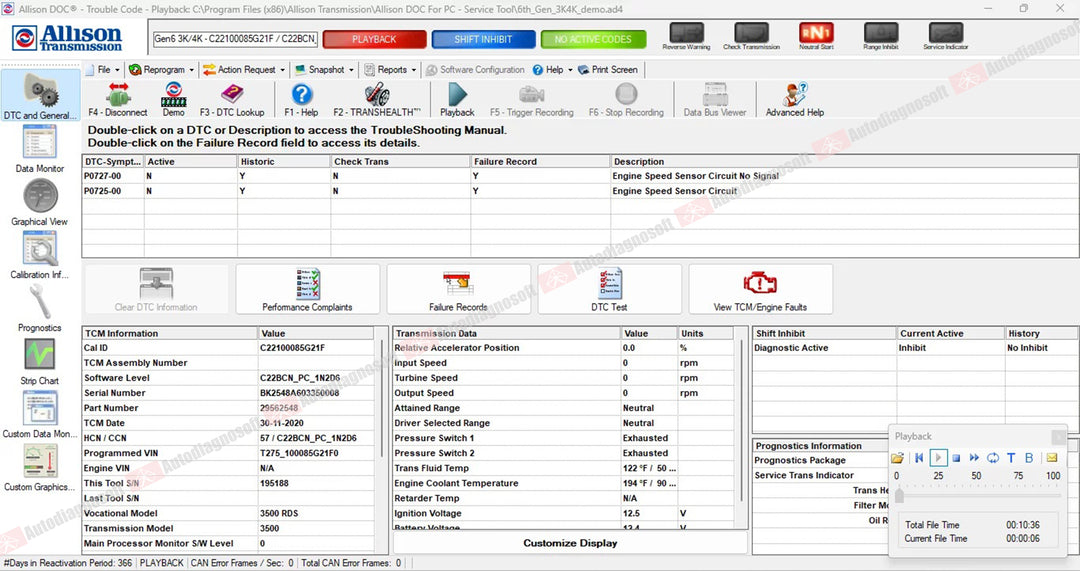Select DTC and General view in sidebar
1080x571 pixels.
point(41,96)
